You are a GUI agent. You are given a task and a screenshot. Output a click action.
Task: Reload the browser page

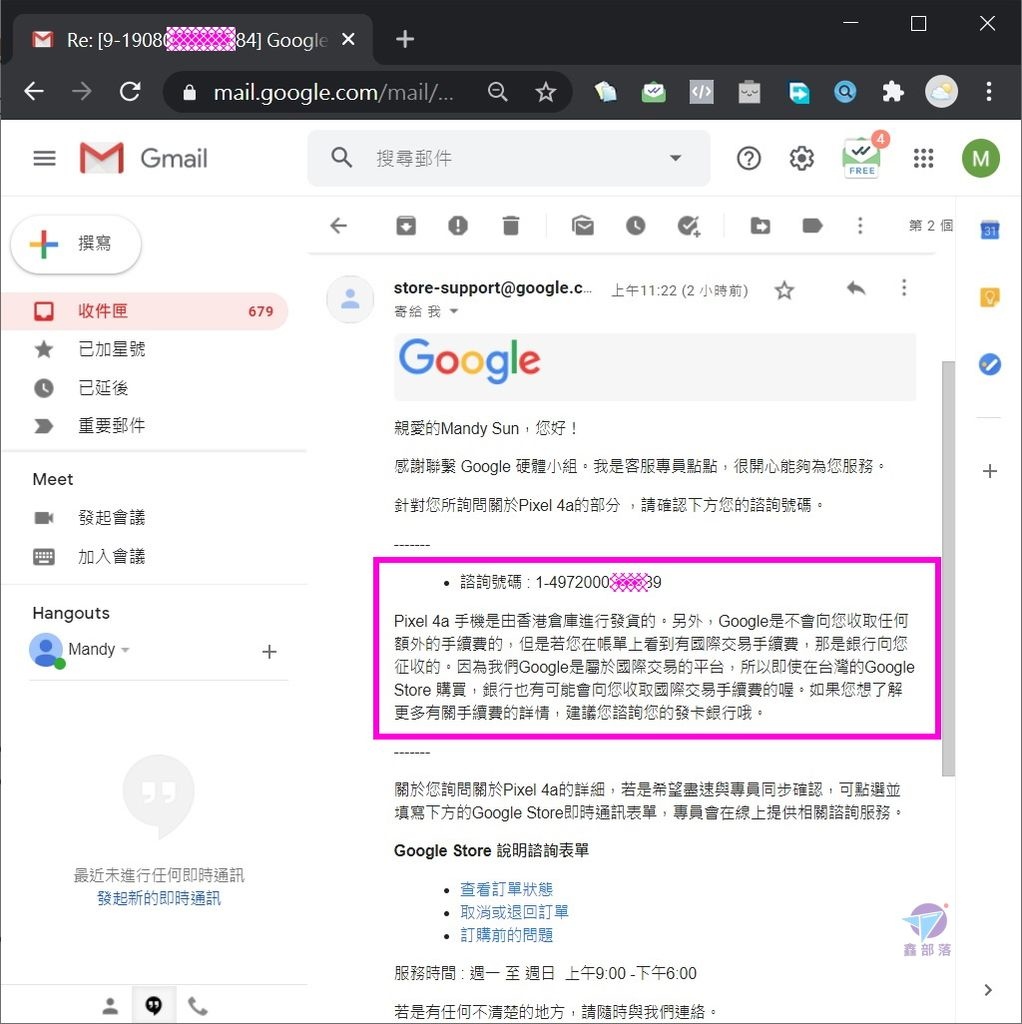[130, 91]
